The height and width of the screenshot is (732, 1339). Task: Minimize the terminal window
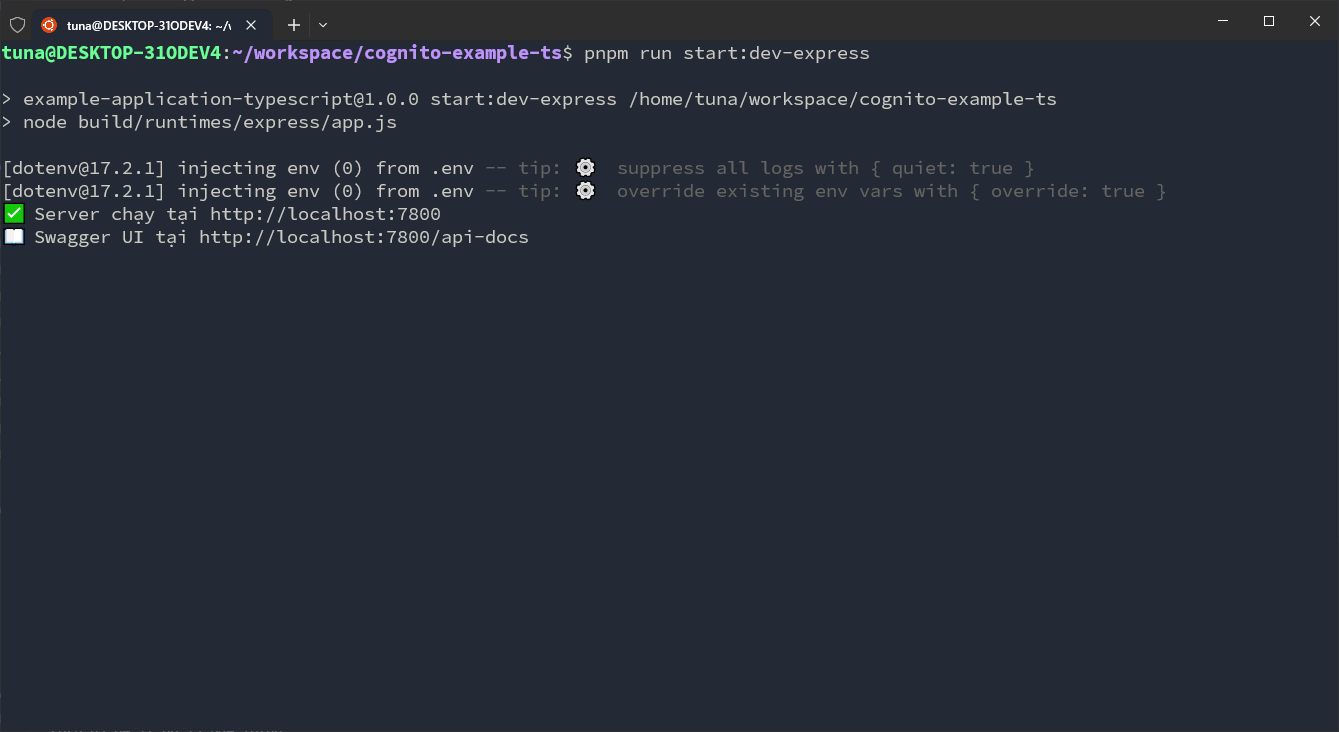pyautogui.click(x=1222, y=21)
